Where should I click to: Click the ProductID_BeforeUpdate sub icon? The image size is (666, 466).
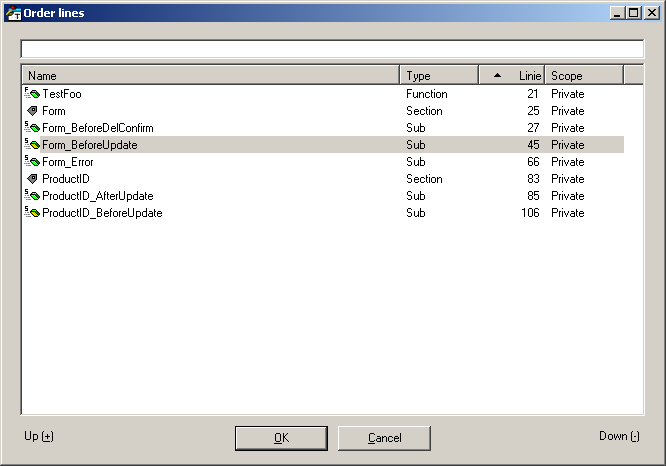click(32, 213)
